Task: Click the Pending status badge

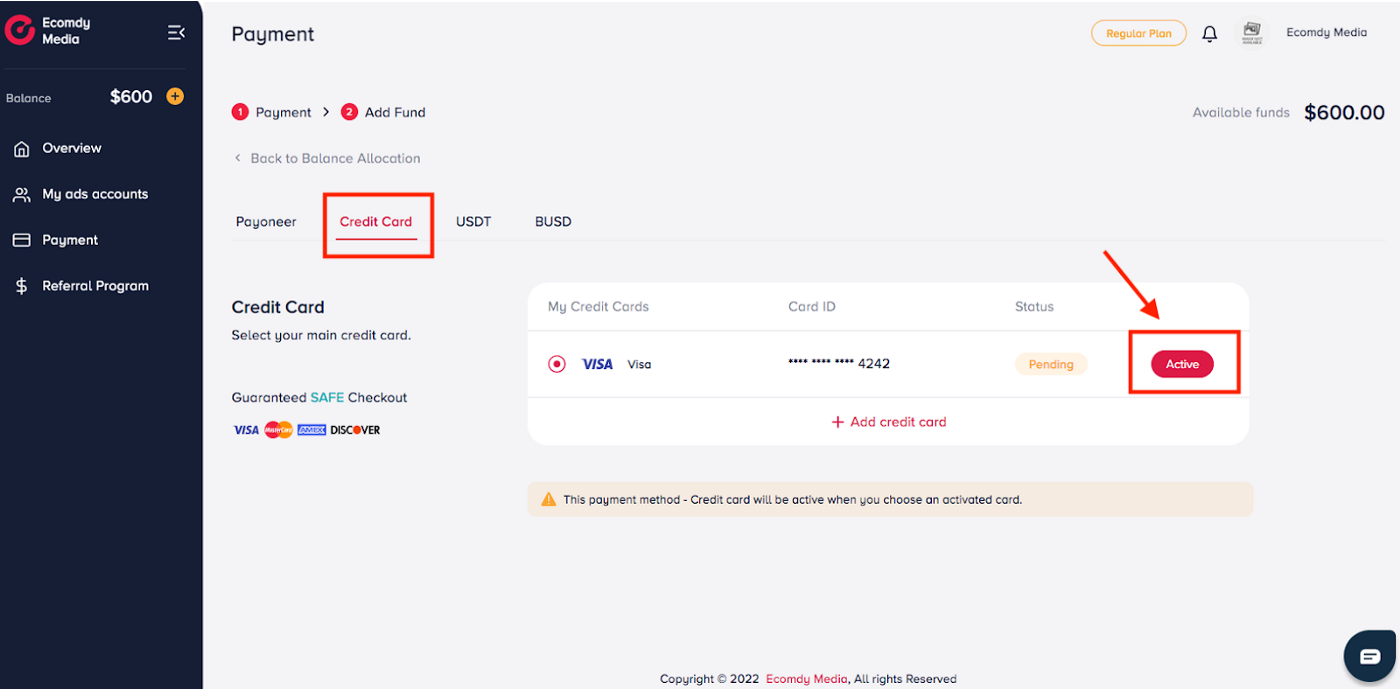Action: (1051, 364)
